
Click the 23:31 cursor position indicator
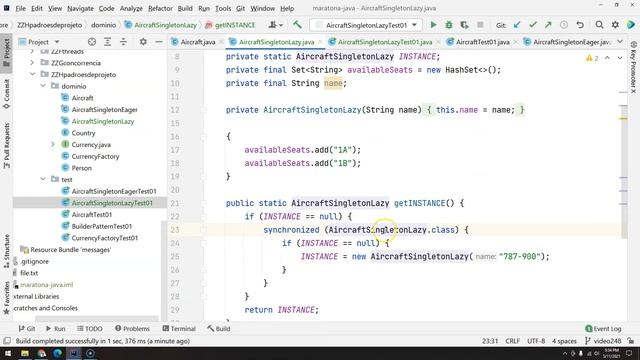[x=490, y=341]
